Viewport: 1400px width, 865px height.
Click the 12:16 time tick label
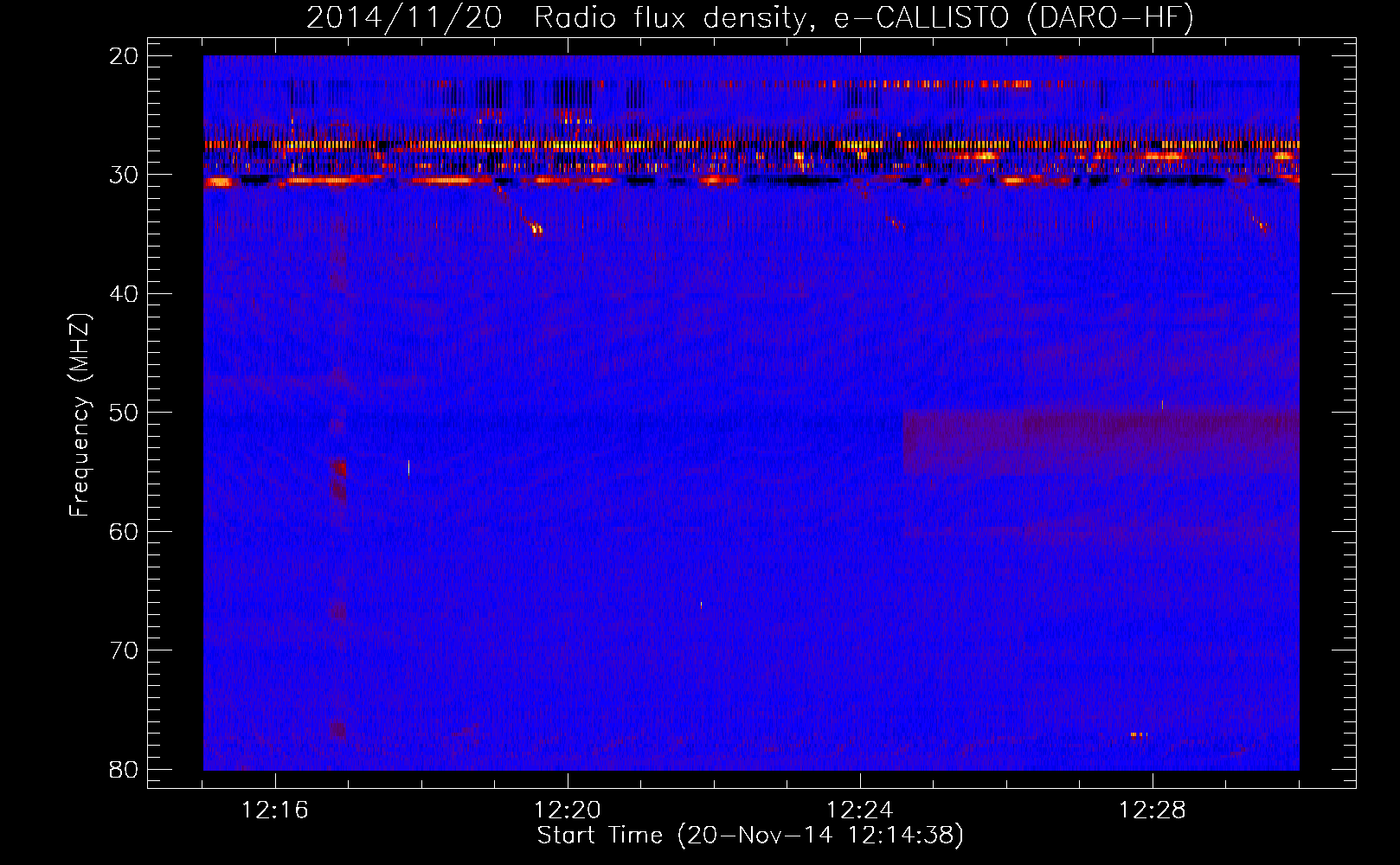(x=275, y=811)
